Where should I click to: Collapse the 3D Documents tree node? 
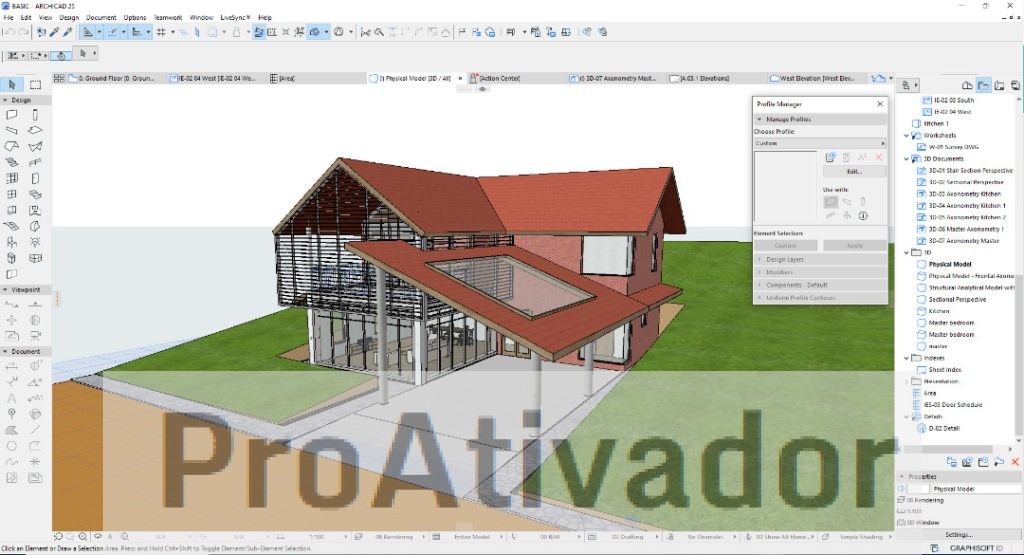tap(906, 159)
